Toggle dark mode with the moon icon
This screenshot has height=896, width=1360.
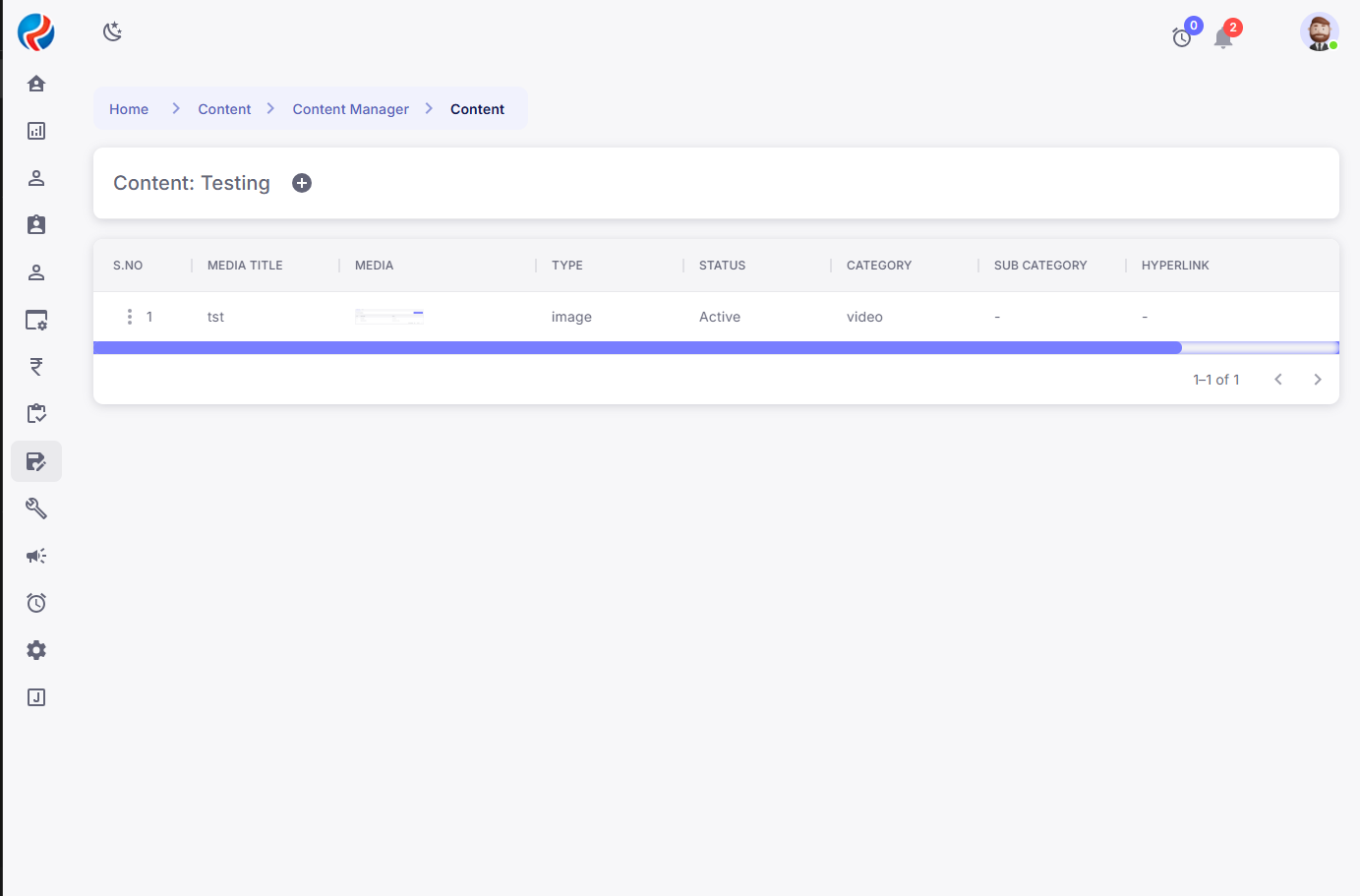point(112,31)
